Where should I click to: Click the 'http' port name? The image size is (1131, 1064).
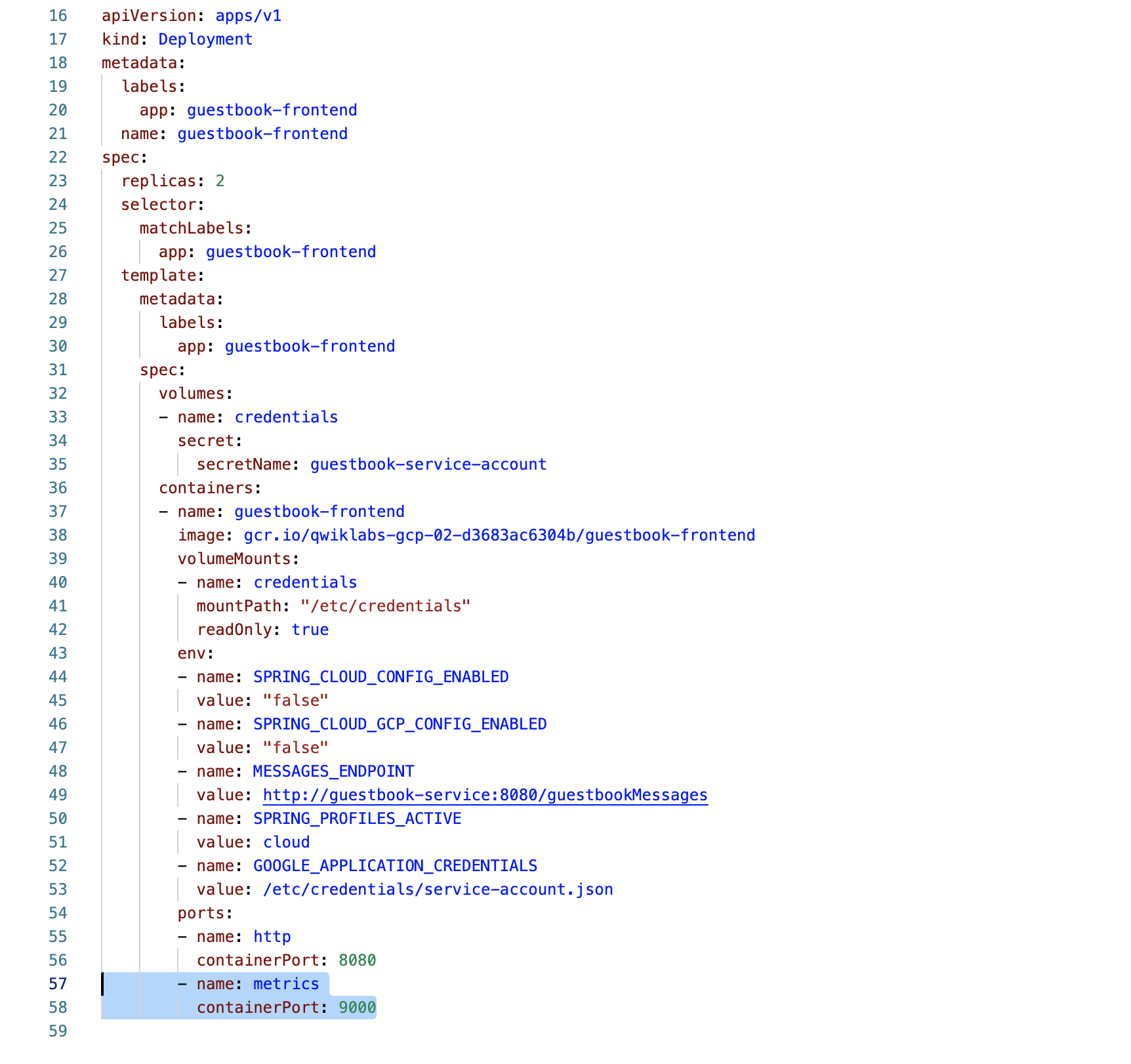point(272,937)
